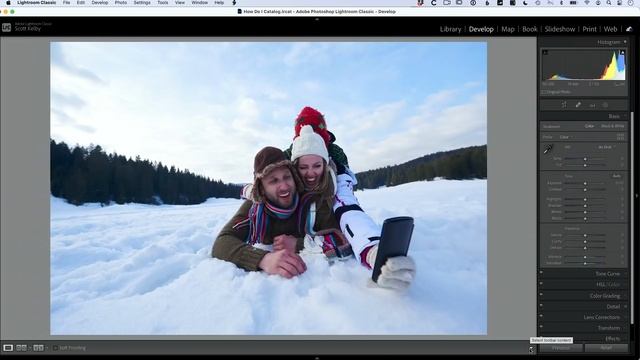640x360 pixels.
Task: Toggle the HSL / Color panel switch
Action: click(x=542, y=283)
